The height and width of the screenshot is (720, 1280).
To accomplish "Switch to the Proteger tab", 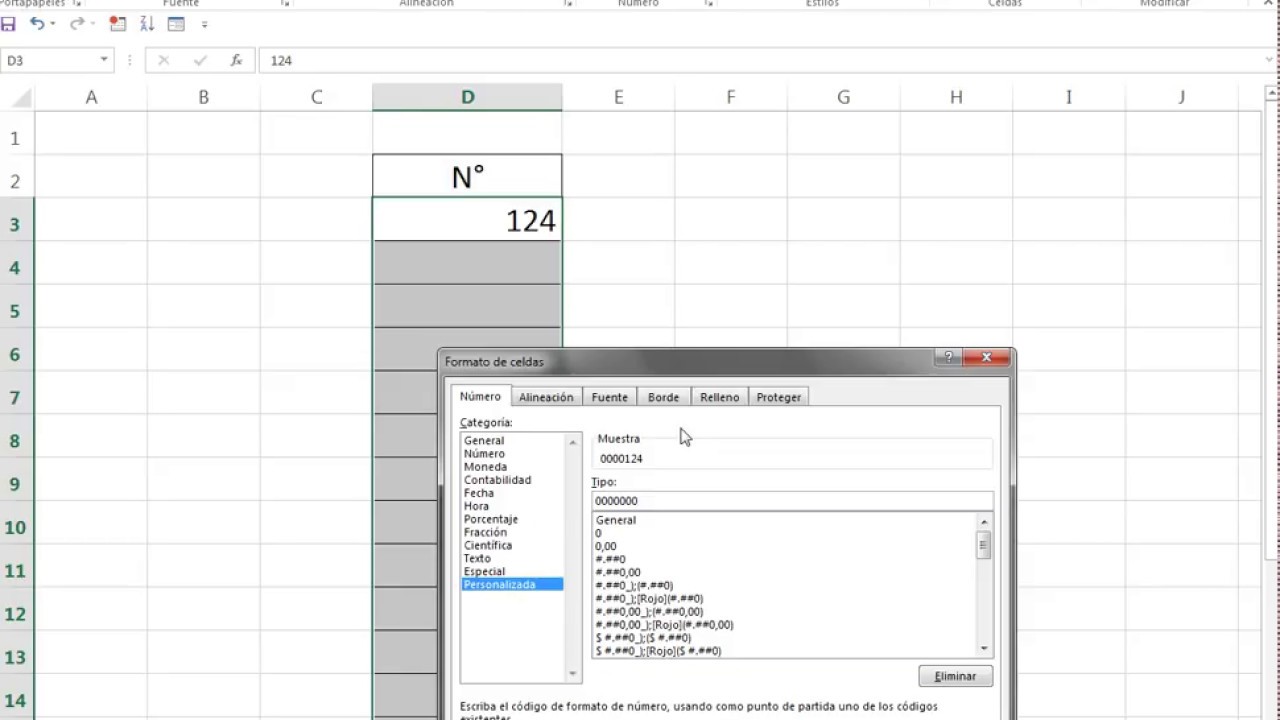I will [778, 397].
